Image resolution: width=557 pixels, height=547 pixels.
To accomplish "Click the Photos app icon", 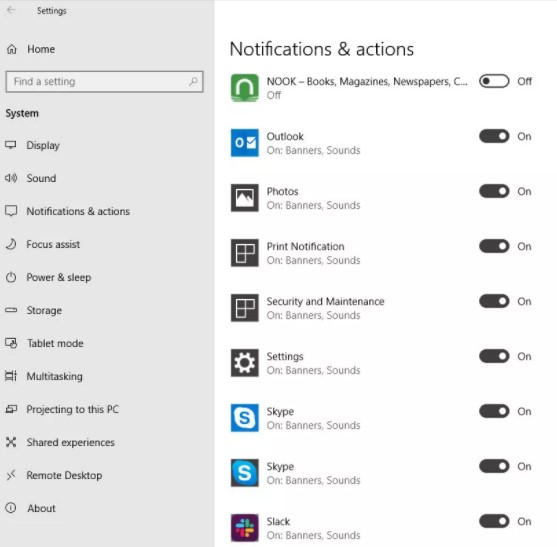I will pyautogui.click(x=245, y=198).
